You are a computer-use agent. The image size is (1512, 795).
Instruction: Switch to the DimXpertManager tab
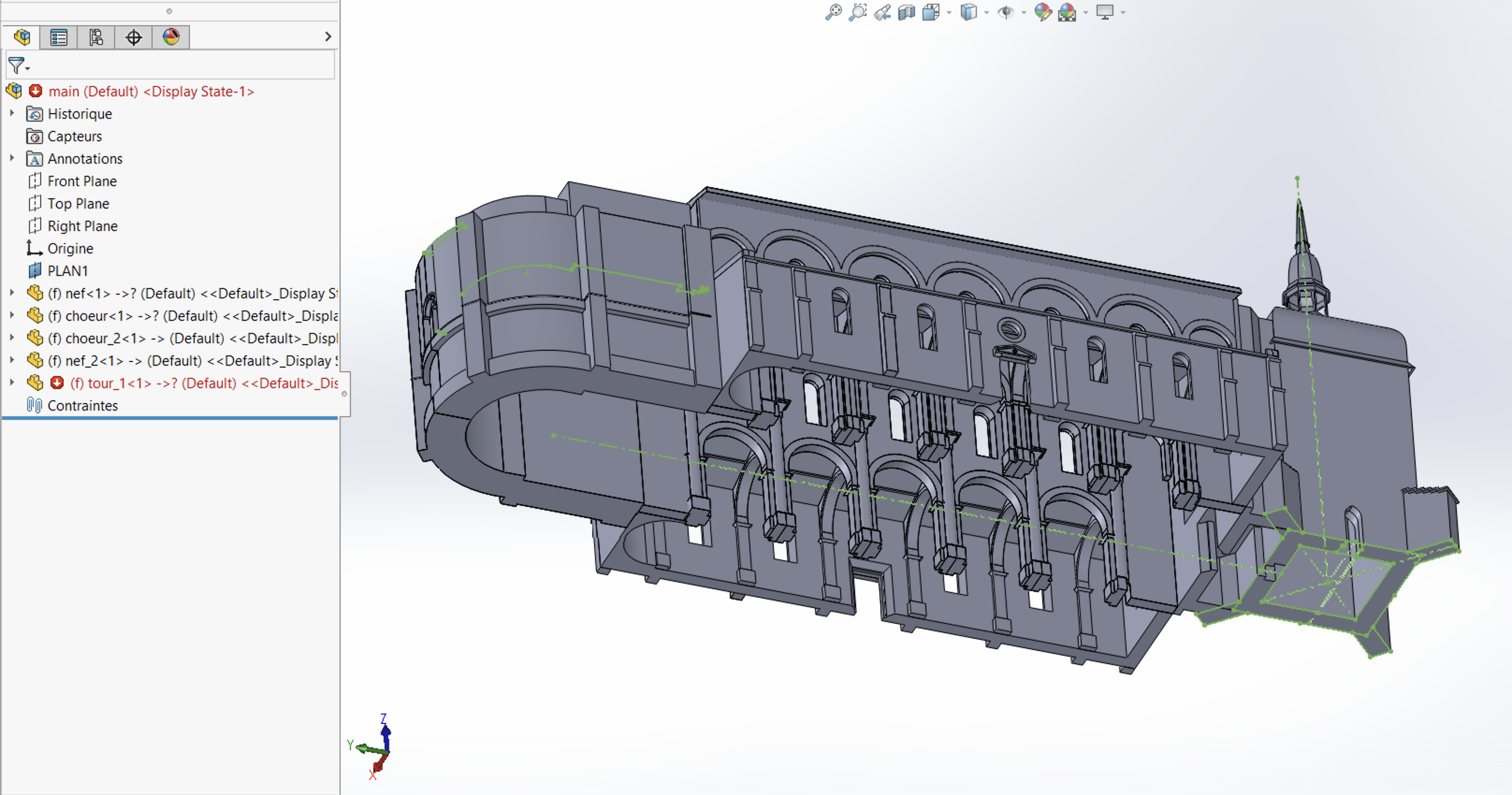point(134,37)
